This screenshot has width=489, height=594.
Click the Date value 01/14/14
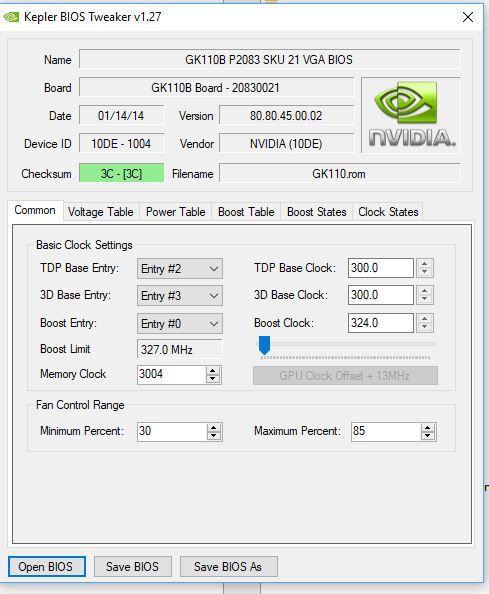[121, 116]
